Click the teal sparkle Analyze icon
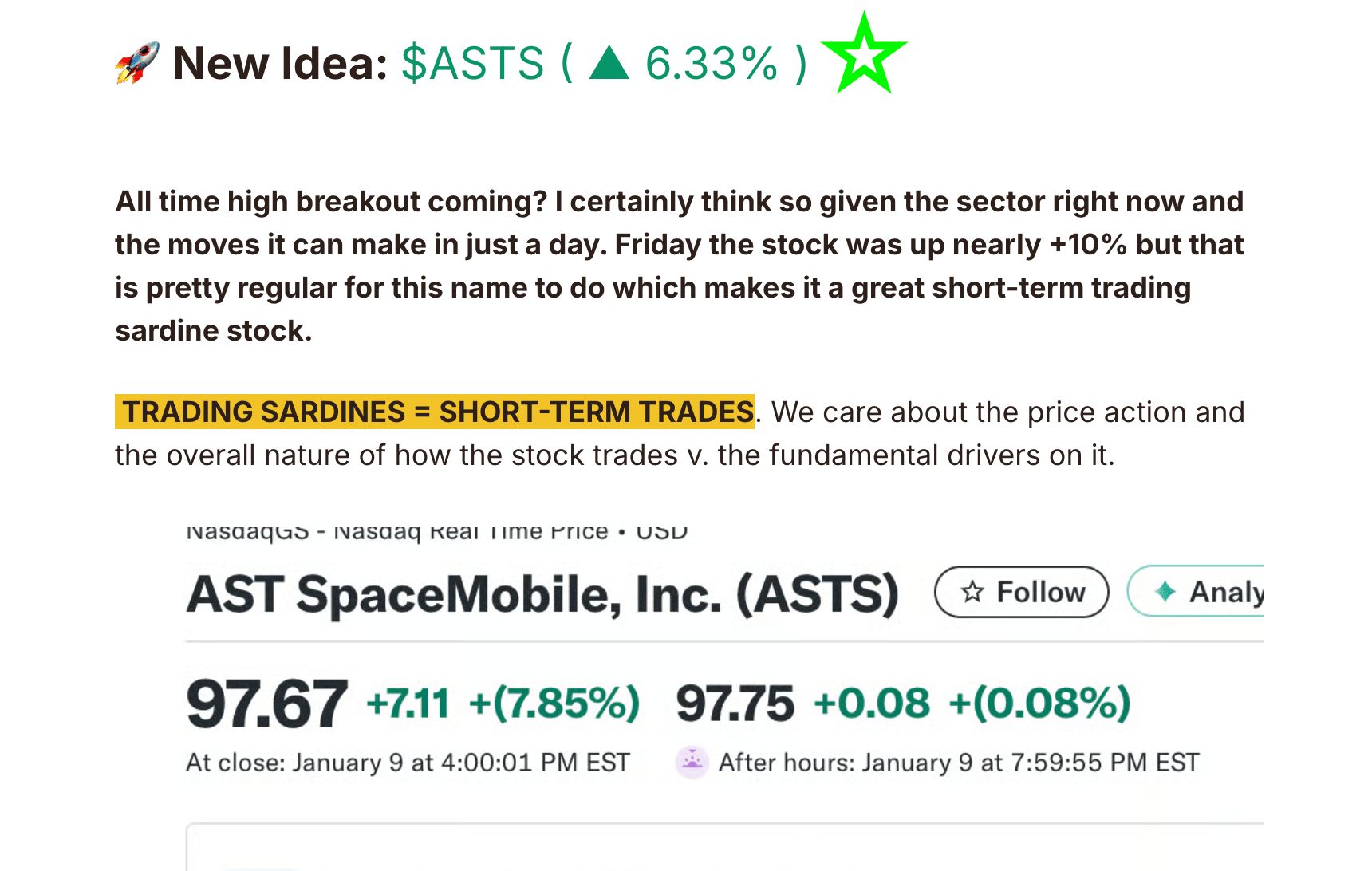This screenshot has height=871, width=1372. pyautogui.click(x=1165, y=592)
